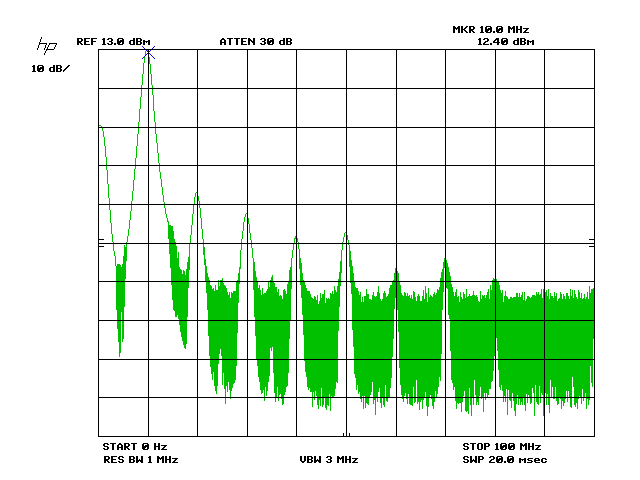Click the hp logo
Screen dimensions: 640x480
[47, 45]
